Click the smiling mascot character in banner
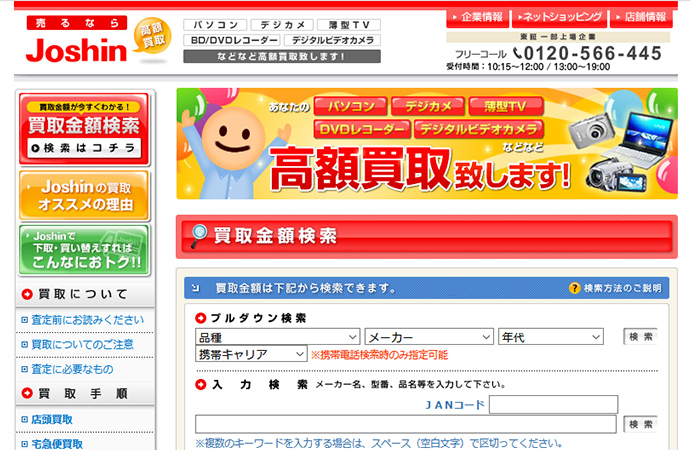The image size is (690, 450). pyautogui.click(x=232, y=152)
